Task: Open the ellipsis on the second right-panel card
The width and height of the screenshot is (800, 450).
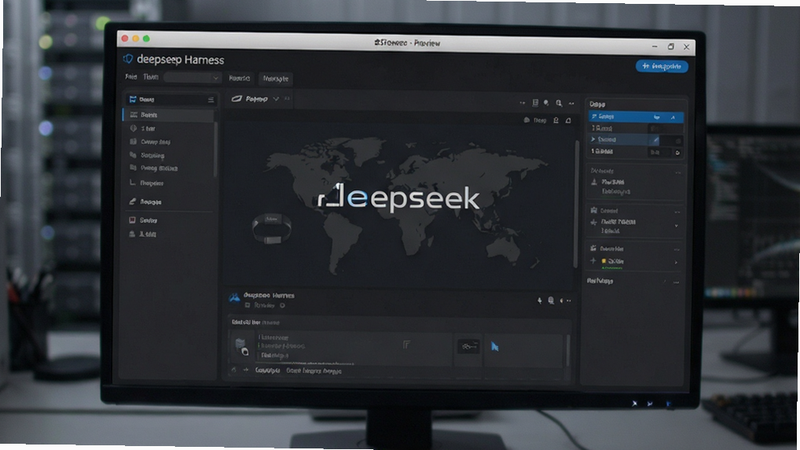Action: [677, 212]
